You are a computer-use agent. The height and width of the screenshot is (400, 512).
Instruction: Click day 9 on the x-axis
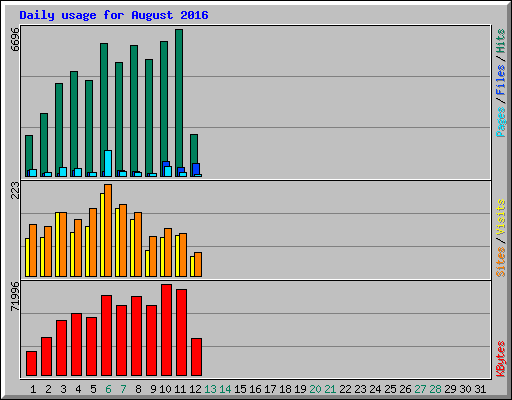point(153,389)
